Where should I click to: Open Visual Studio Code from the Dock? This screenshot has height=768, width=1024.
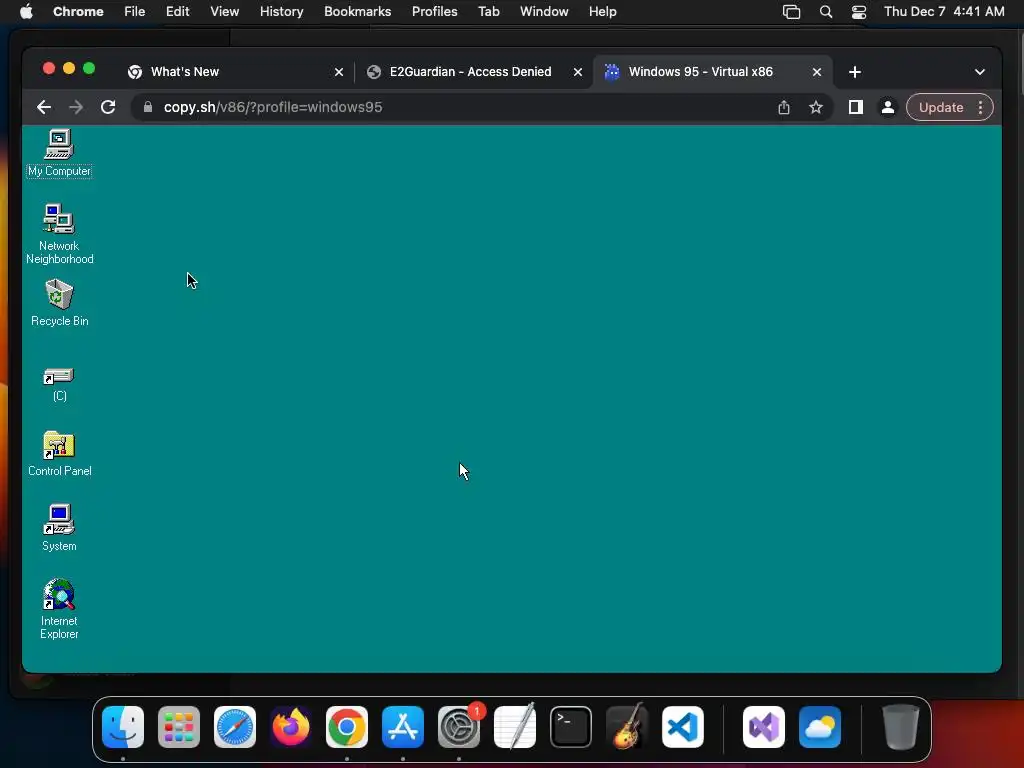683,727
